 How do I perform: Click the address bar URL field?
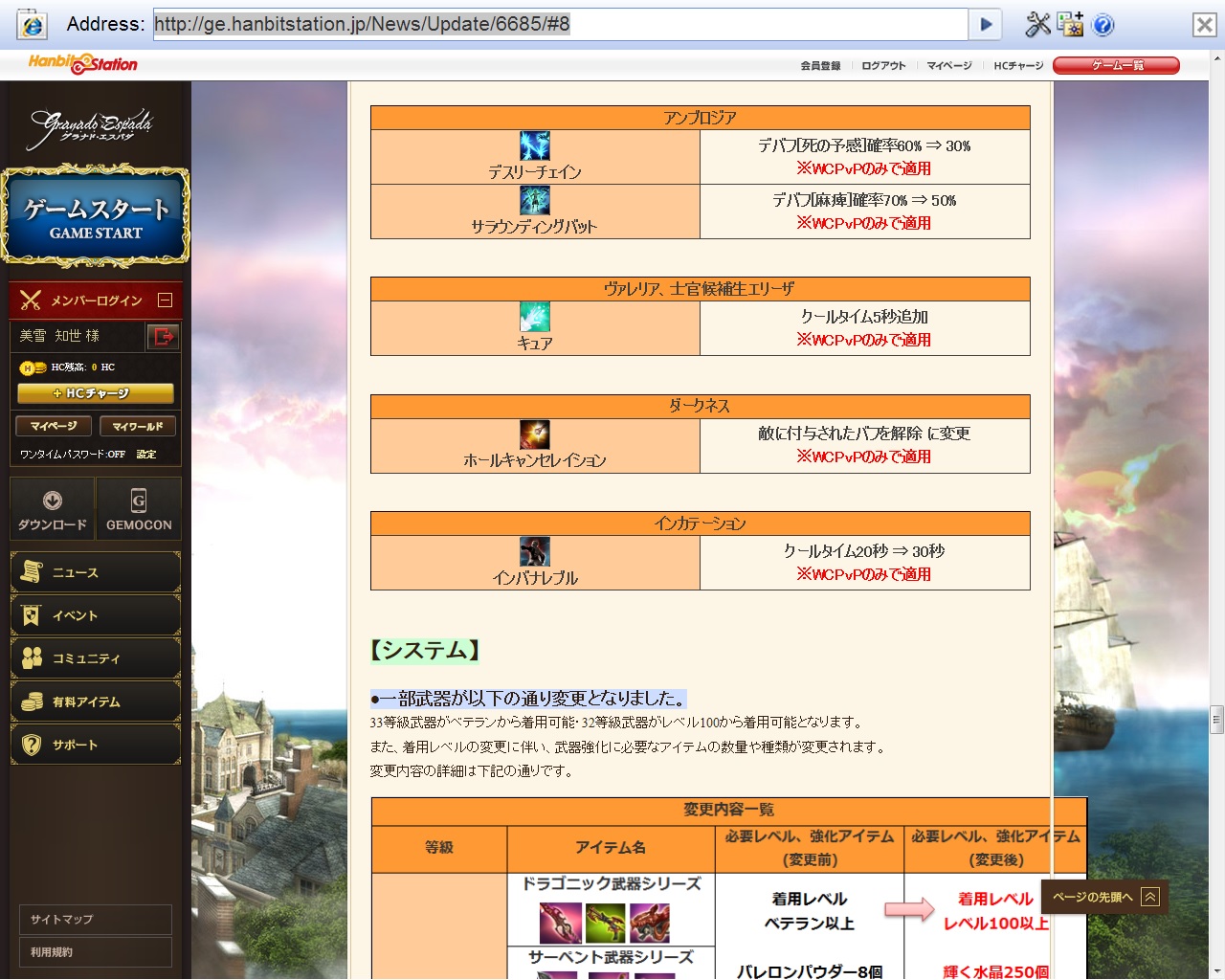click(x=561, y=24)
